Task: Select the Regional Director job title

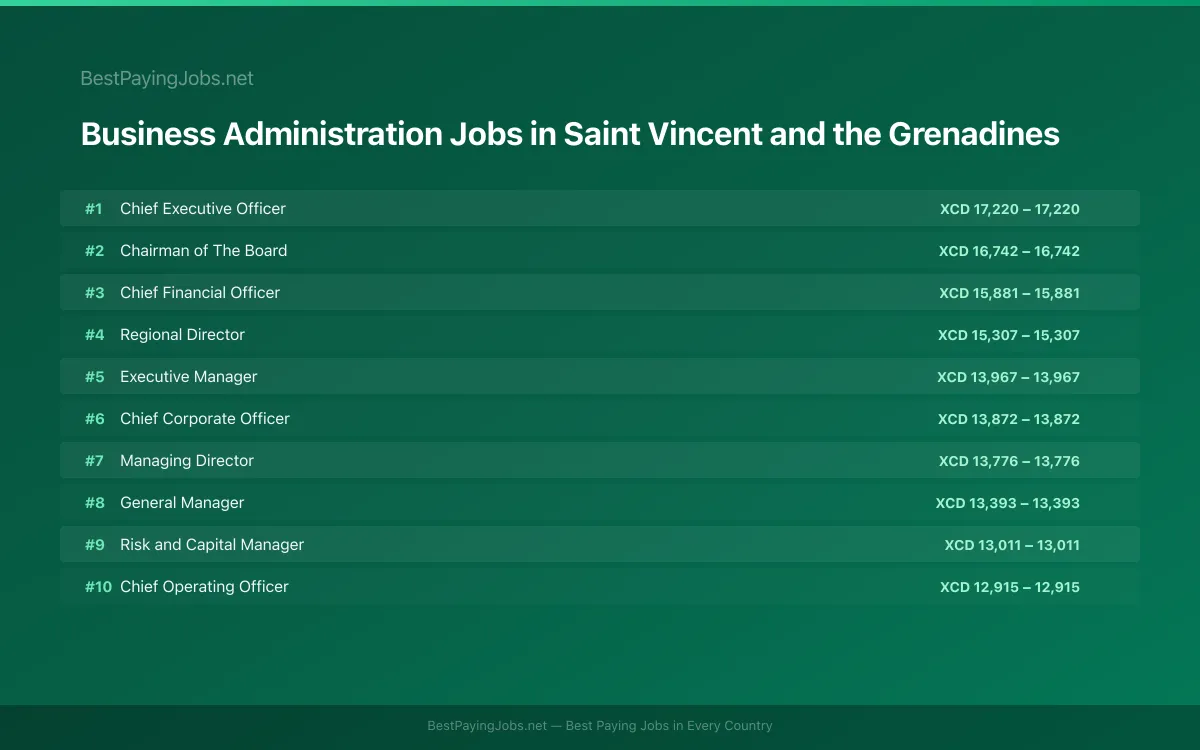Action: 182,334
